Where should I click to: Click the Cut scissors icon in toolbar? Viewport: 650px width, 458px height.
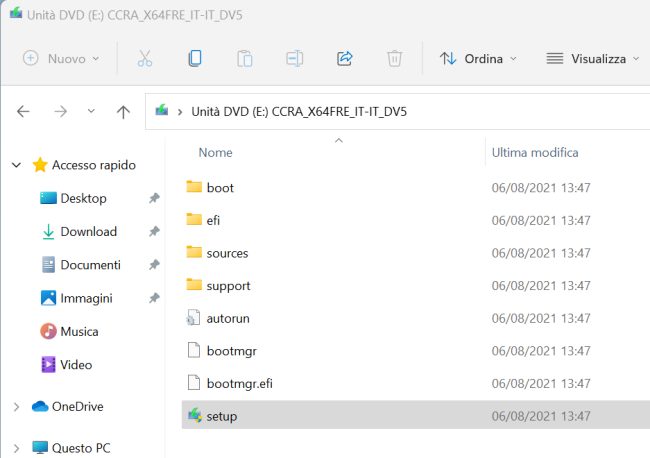click(x=145, y=58)
